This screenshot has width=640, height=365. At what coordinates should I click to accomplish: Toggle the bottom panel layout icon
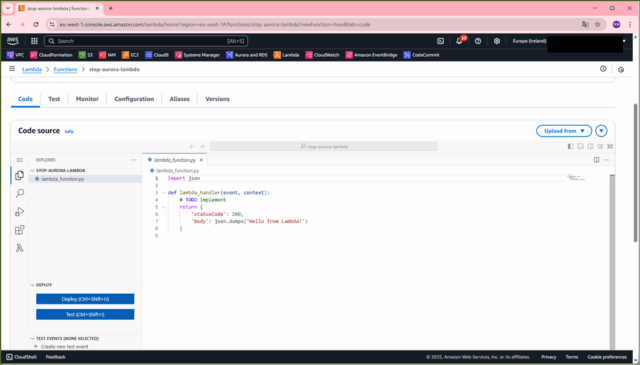pos(580,146)
